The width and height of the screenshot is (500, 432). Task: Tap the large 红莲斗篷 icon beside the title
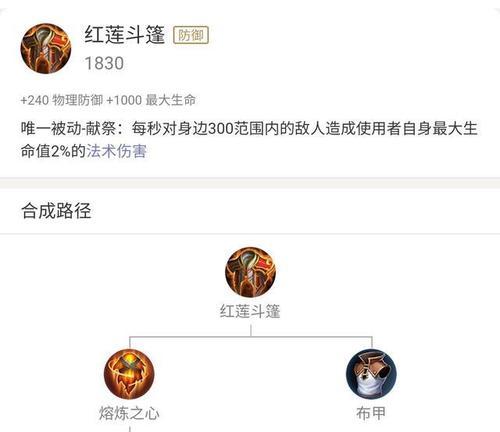[46, 49]
